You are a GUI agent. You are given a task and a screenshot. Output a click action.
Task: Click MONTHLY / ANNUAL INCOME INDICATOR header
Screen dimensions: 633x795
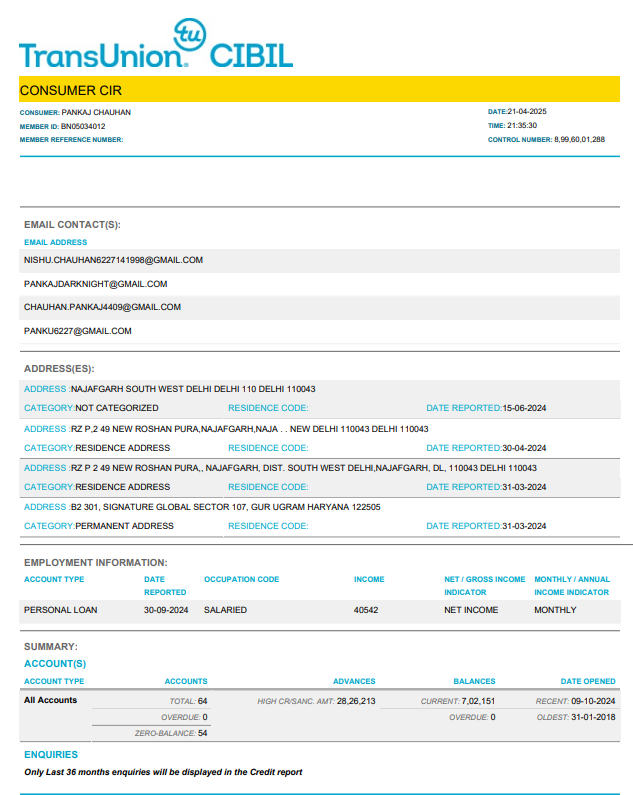click(572, 586)
